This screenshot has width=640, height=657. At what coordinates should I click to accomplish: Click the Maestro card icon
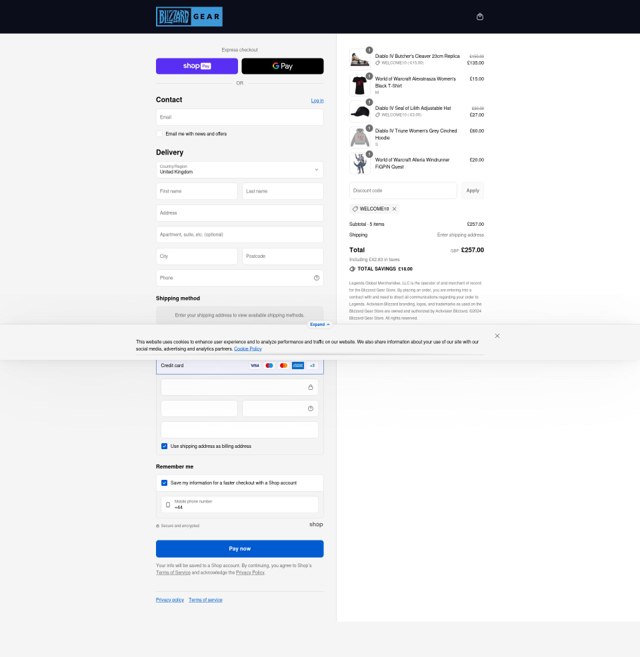269,365
